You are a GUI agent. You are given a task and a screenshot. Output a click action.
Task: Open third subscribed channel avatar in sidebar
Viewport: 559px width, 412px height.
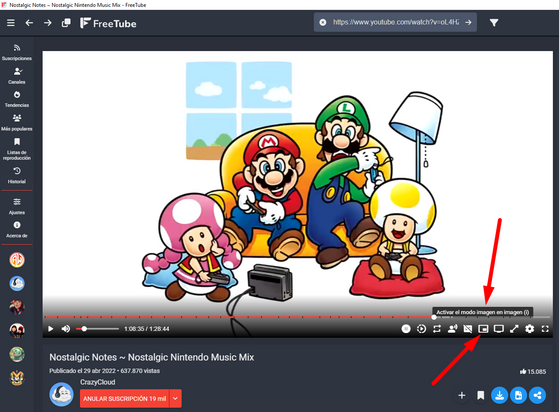17,307
